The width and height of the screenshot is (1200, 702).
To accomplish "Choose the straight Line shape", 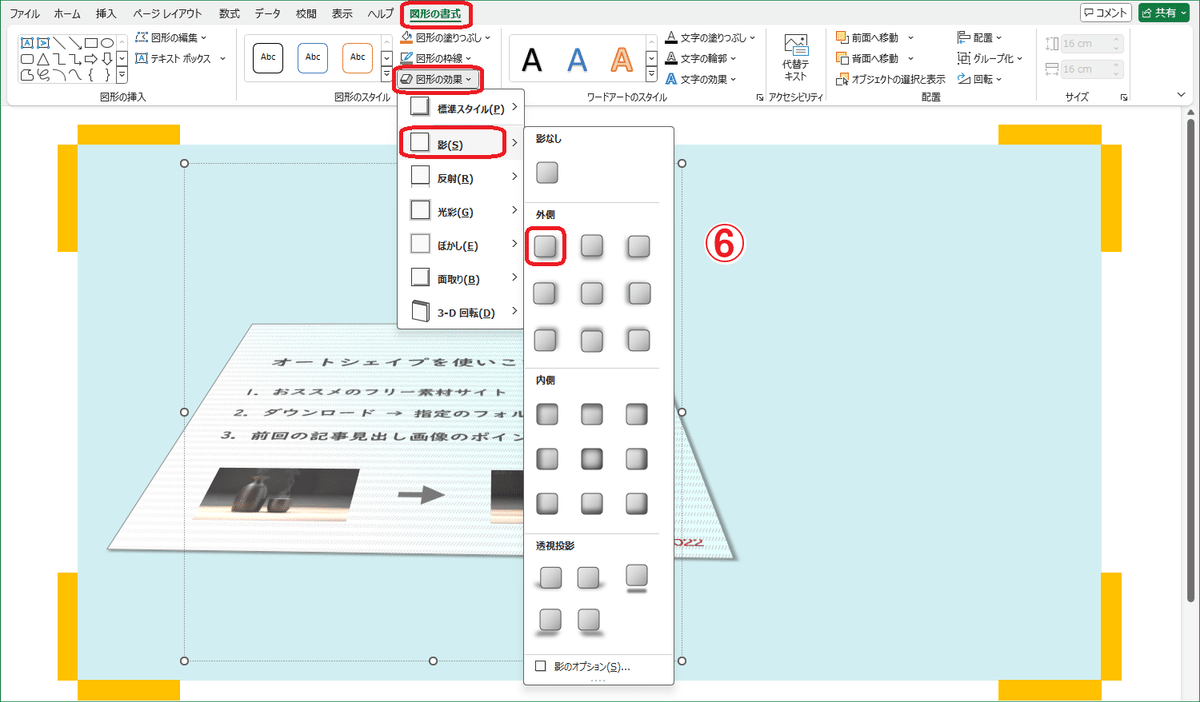I will (59, 43).
